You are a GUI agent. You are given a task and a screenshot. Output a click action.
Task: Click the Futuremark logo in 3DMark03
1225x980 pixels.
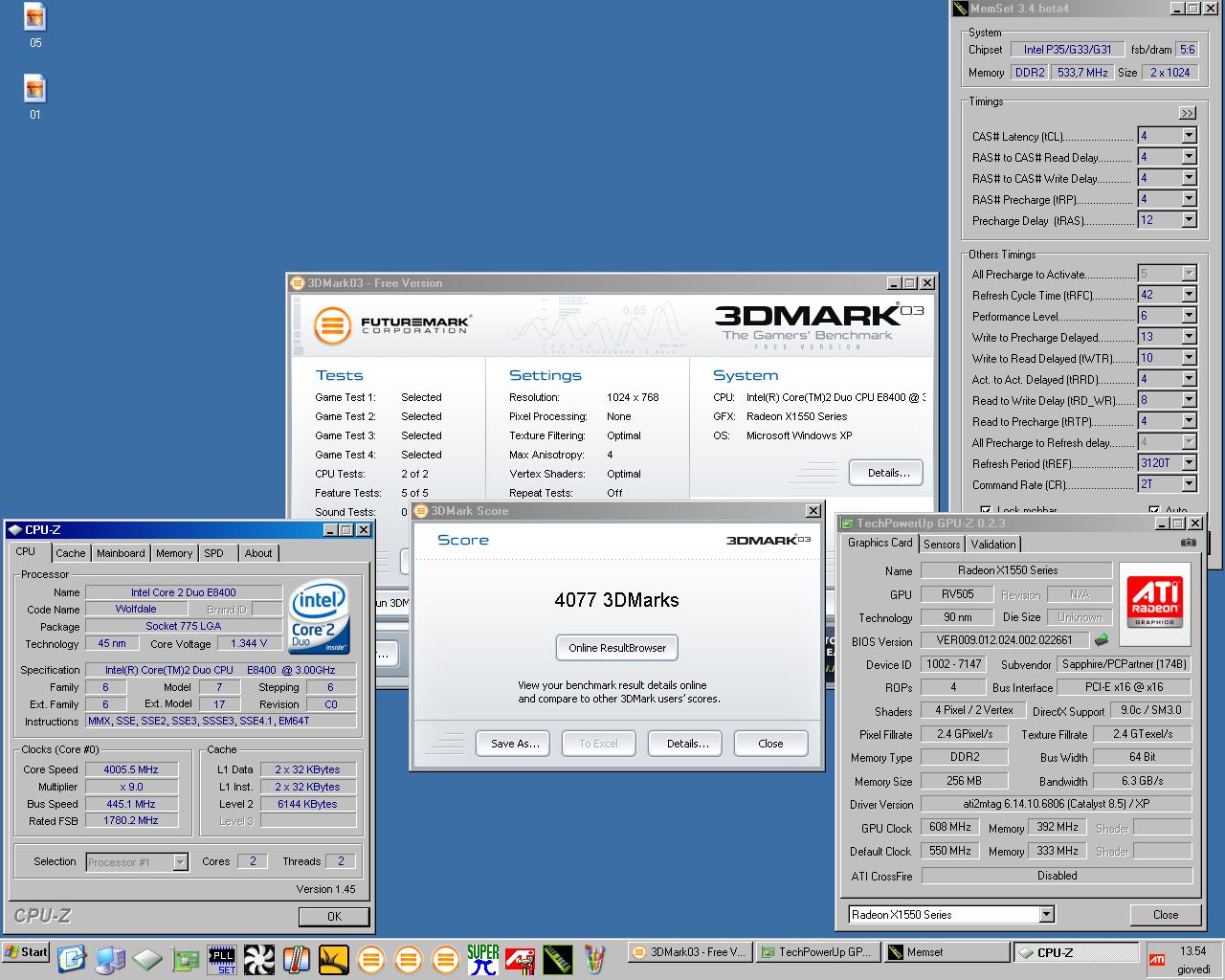click(391, 325)
